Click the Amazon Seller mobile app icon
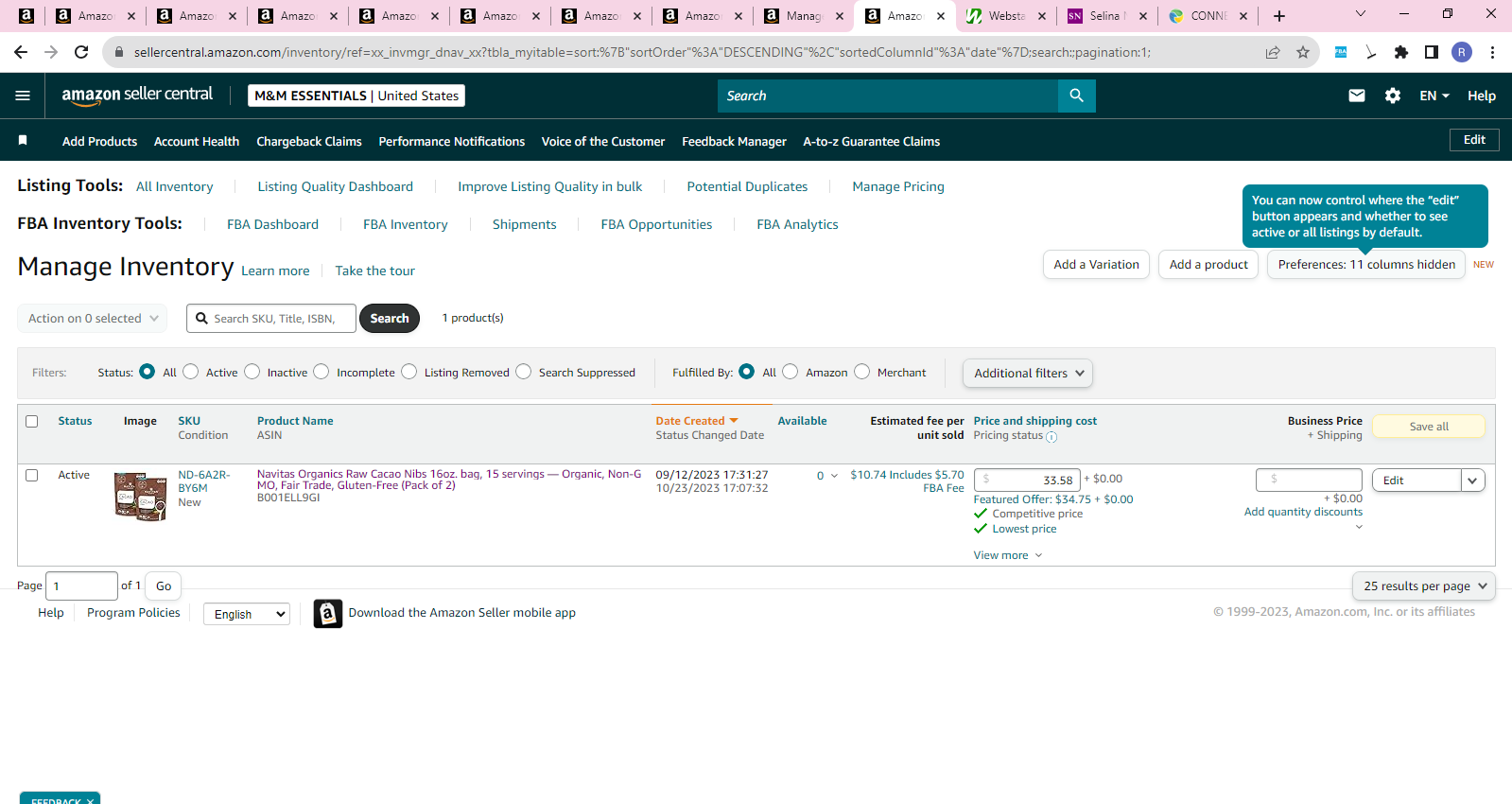This screenshot has width=1512, height=804. pyautogui.click(x=327, y=613)
